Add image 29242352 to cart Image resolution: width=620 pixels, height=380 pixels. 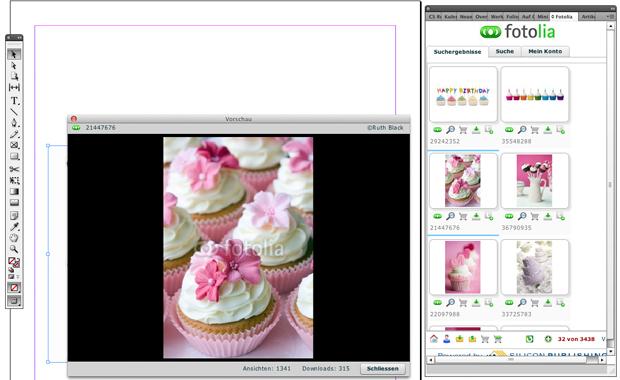(x=463, y=130)
